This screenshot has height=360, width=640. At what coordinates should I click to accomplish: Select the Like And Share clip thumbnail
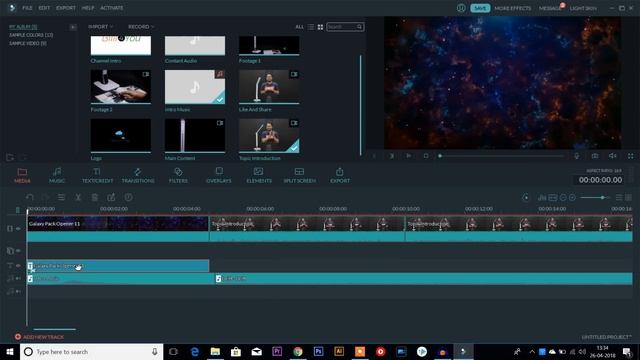pyautogui.click(x=269, y=87)
